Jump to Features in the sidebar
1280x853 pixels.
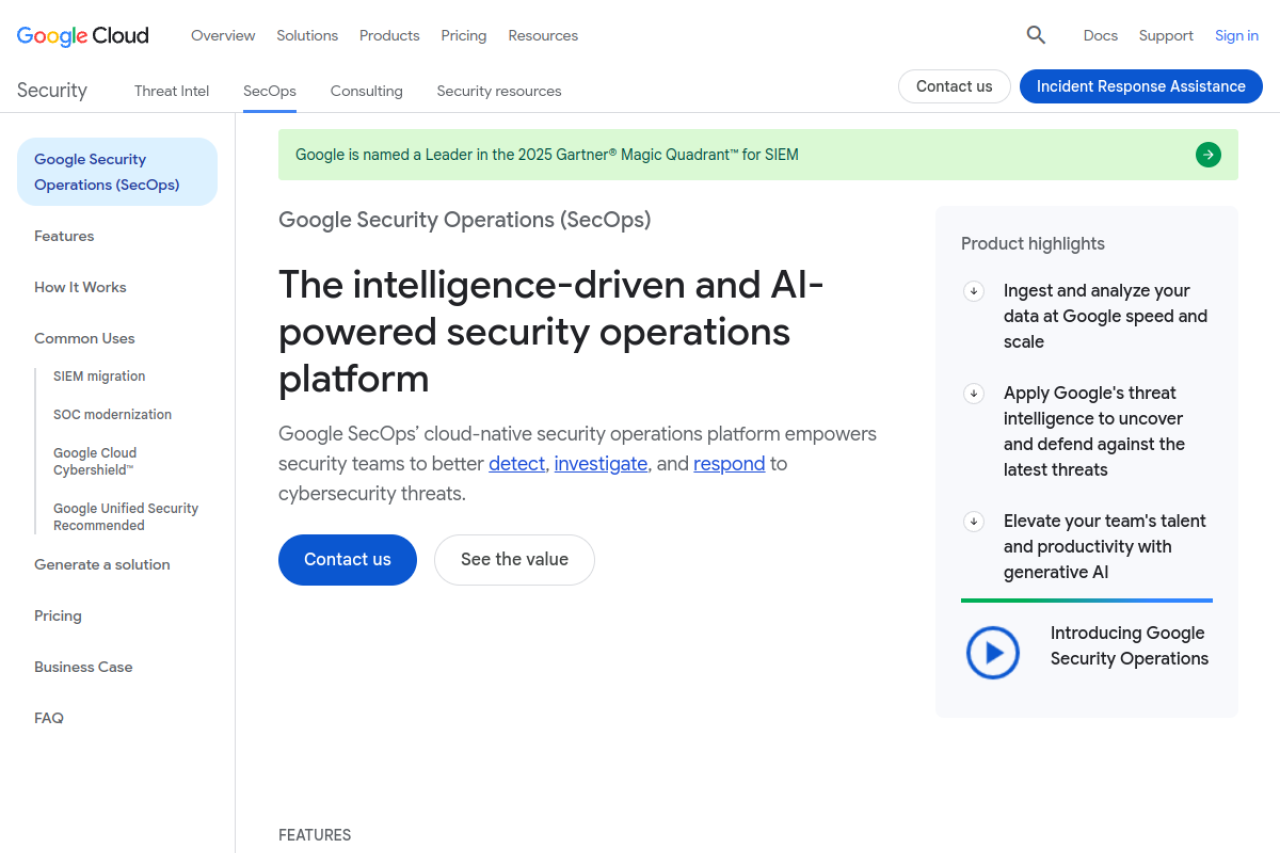coord(64,236)
